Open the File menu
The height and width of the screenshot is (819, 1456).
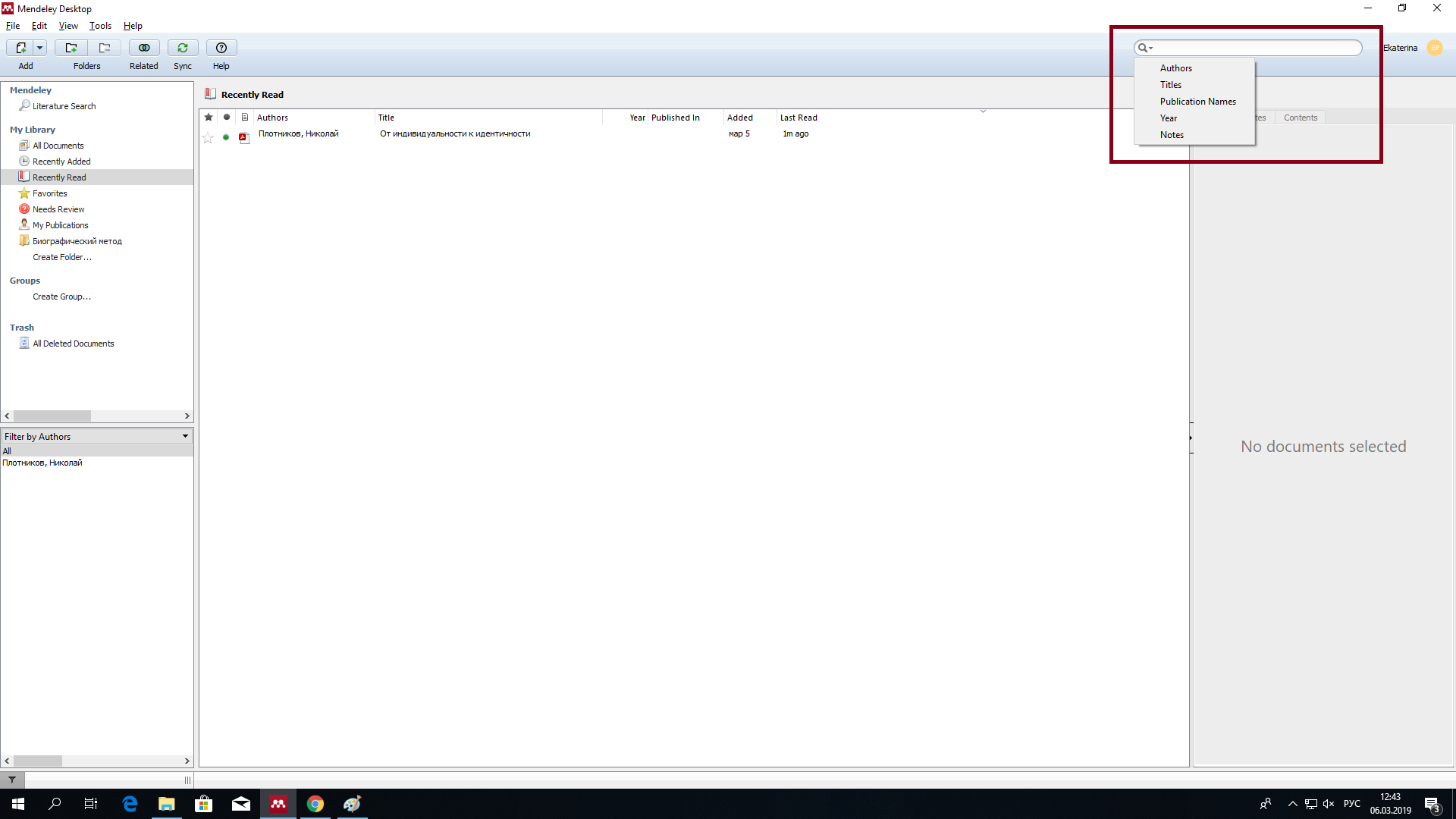(13, 26)
